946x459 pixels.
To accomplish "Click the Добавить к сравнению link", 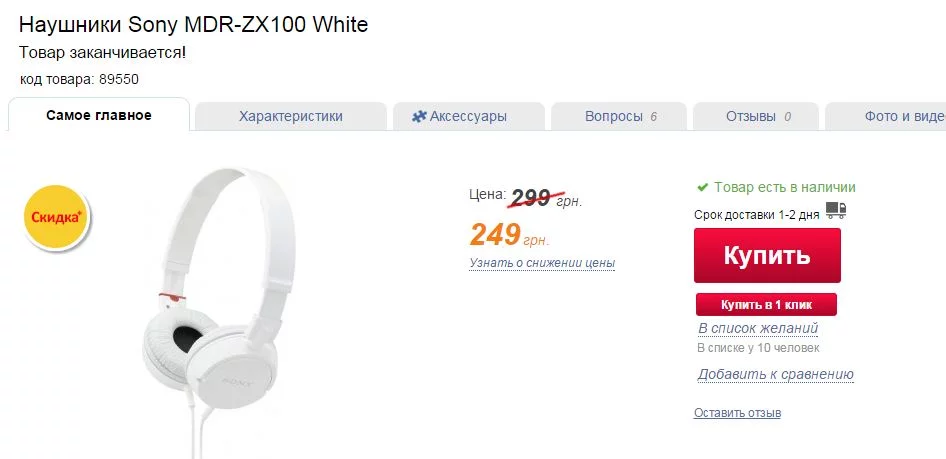I will click(775, 374).
